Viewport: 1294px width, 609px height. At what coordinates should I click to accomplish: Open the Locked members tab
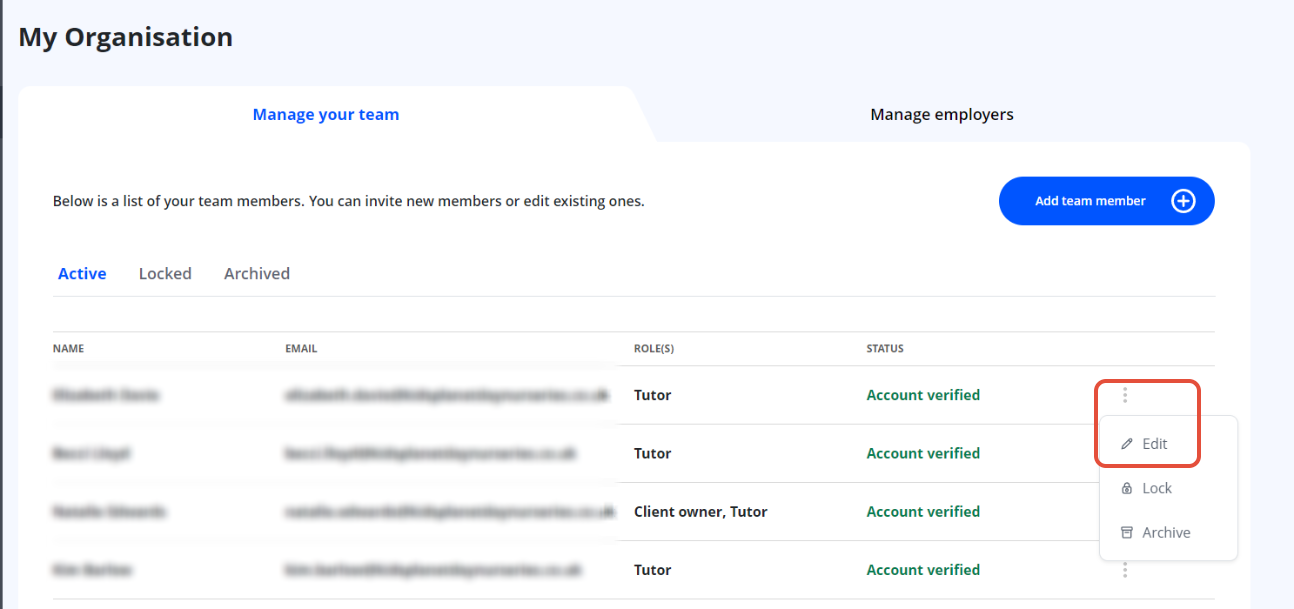tap(165, 273)
